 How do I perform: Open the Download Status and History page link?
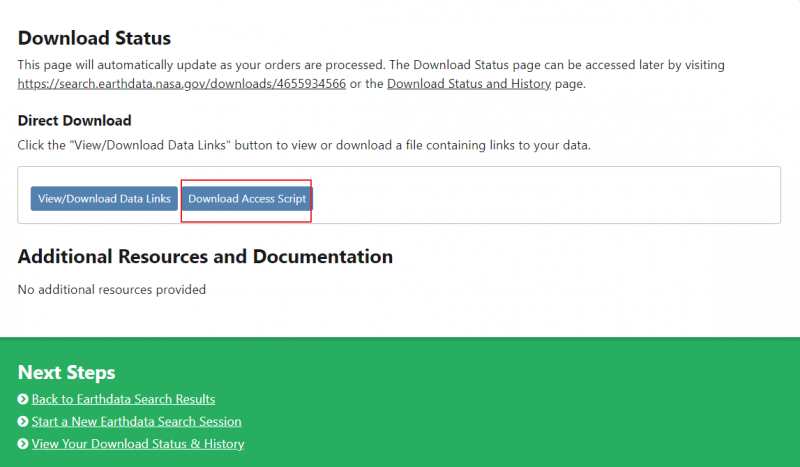point(468,84)
